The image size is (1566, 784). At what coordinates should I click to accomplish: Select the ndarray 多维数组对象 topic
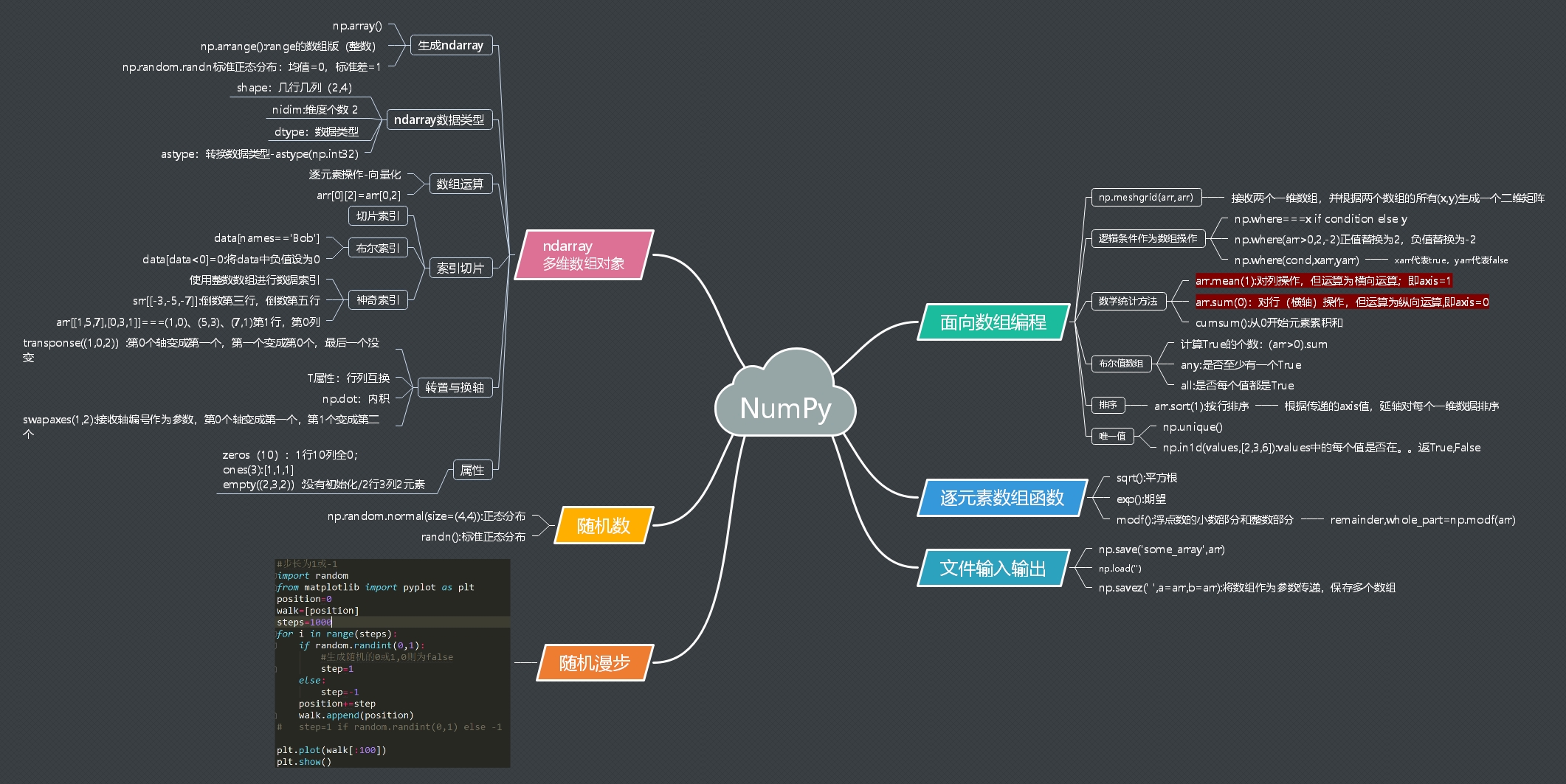click(584, 254)
